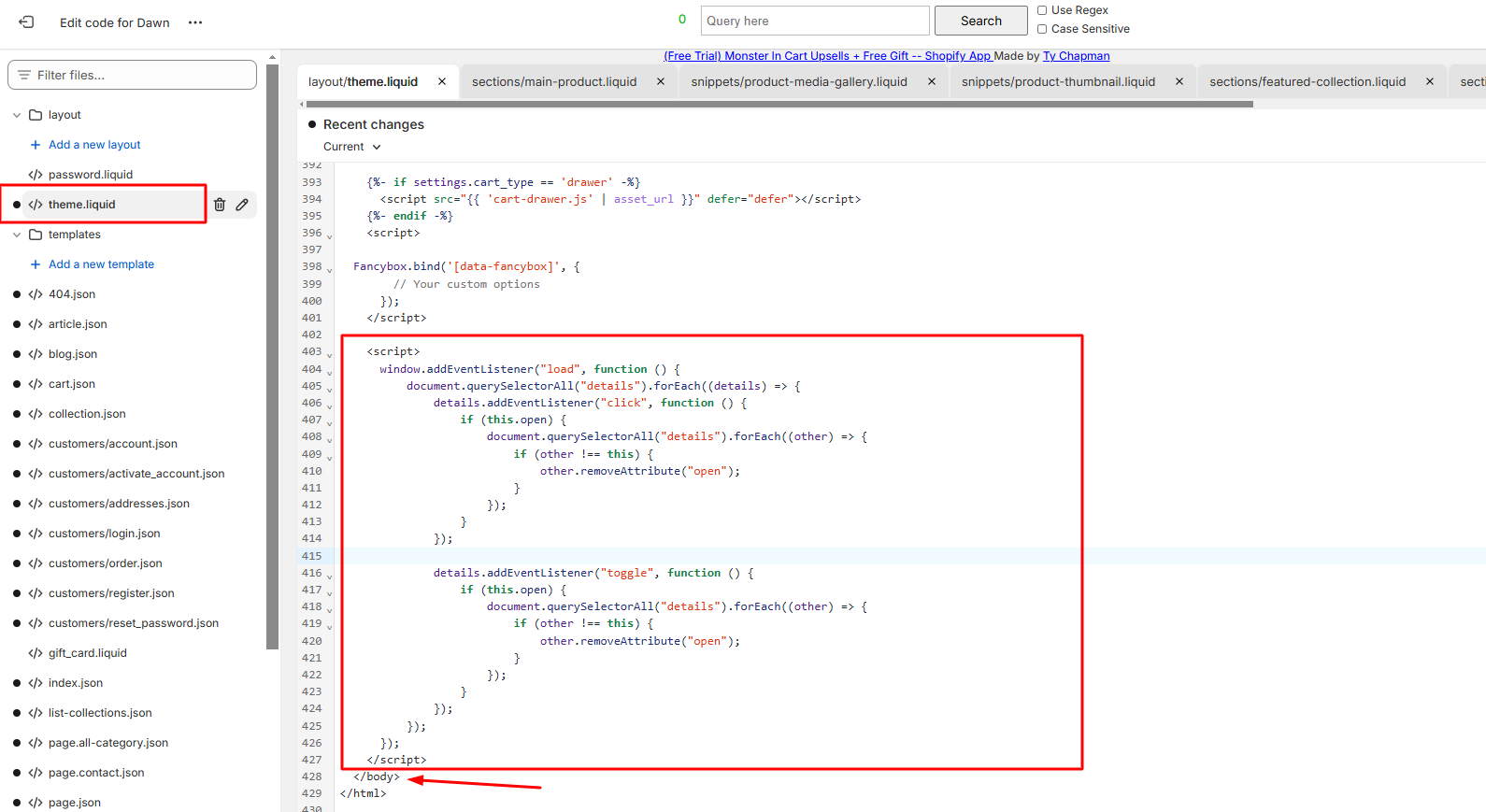Click Add a new template
1486x812 pixels.
[x=101, y=264]
